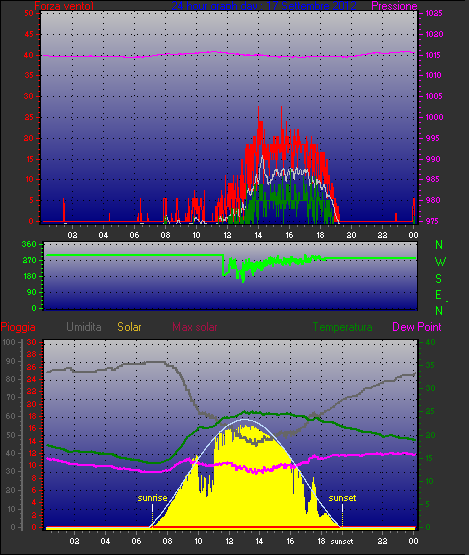Click the 360 degree axis label

click(x=29, y=244)
